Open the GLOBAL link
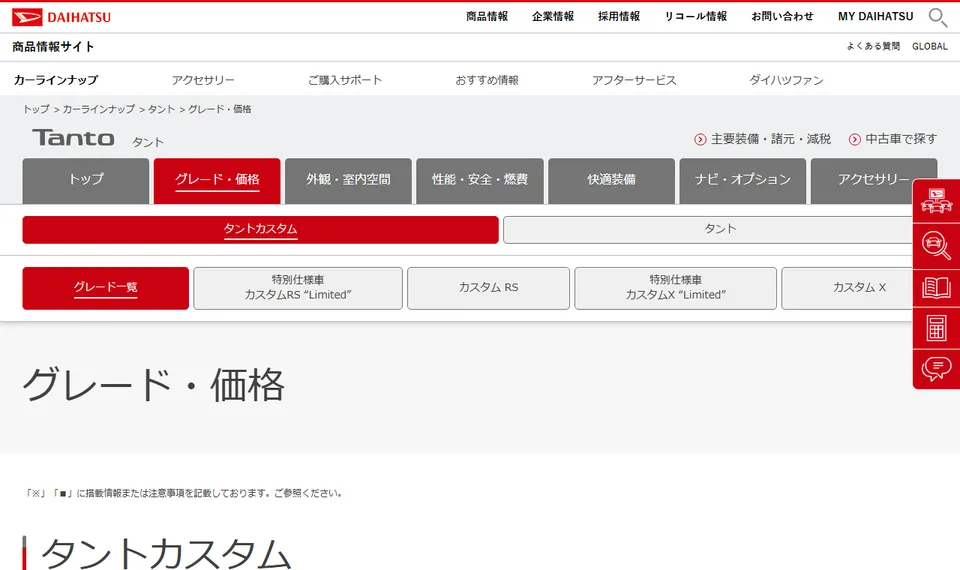 tap(929, 46)
